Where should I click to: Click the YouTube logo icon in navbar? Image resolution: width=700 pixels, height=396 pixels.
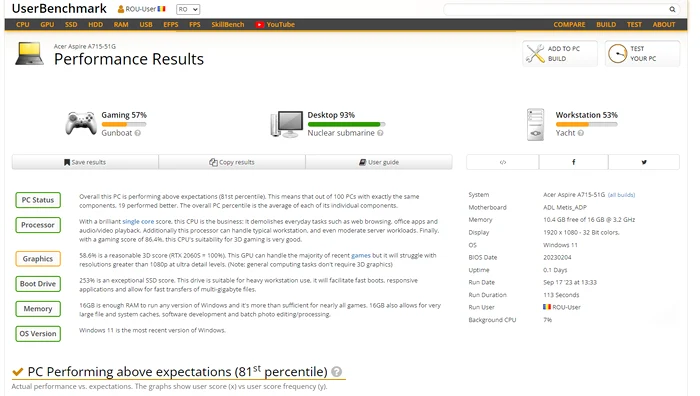pyautogui.click(x=259, y=25)
